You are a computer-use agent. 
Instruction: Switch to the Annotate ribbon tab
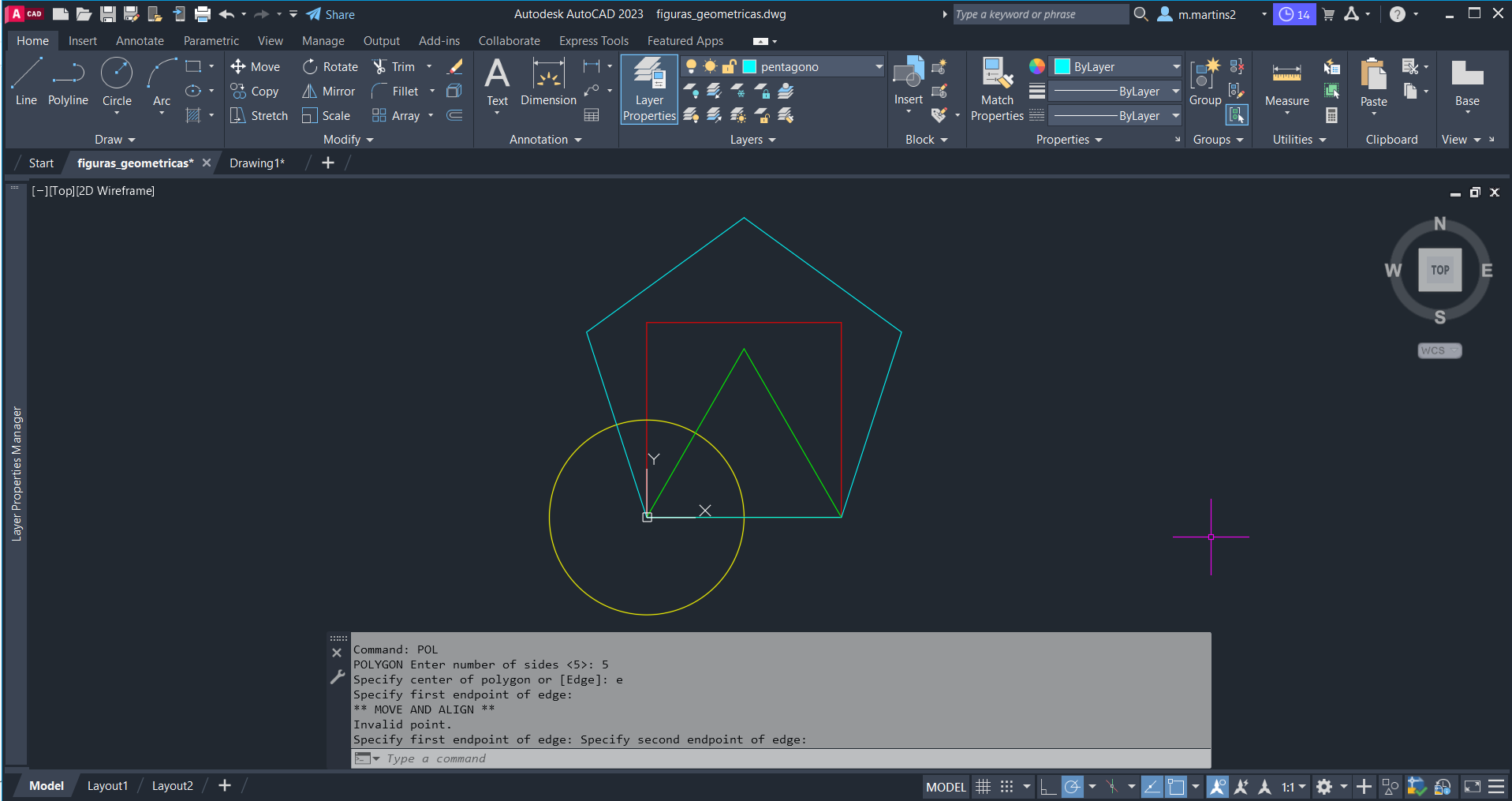click(x=140, y=41)
